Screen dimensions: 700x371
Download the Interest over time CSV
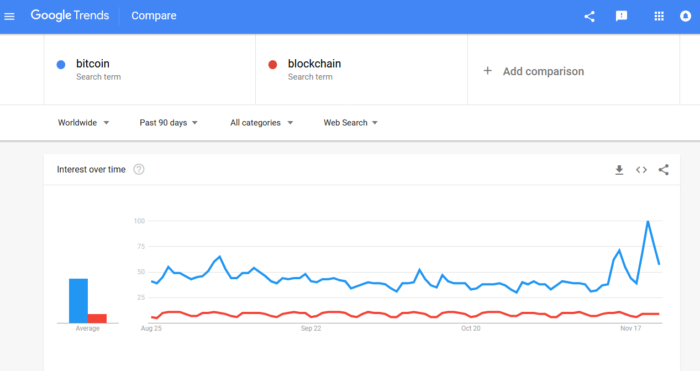(x=619, y=170)
